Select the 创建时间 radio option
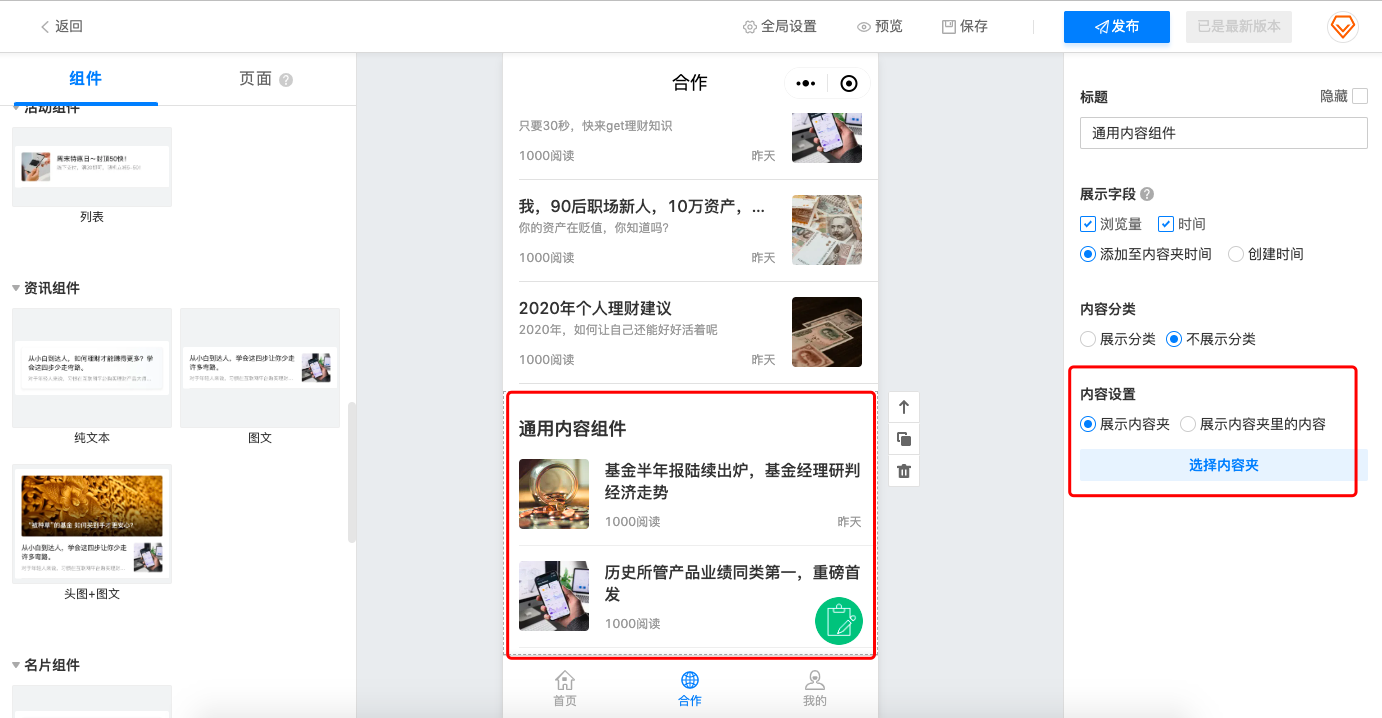The image size is (1382, 718). point(1236,254)
